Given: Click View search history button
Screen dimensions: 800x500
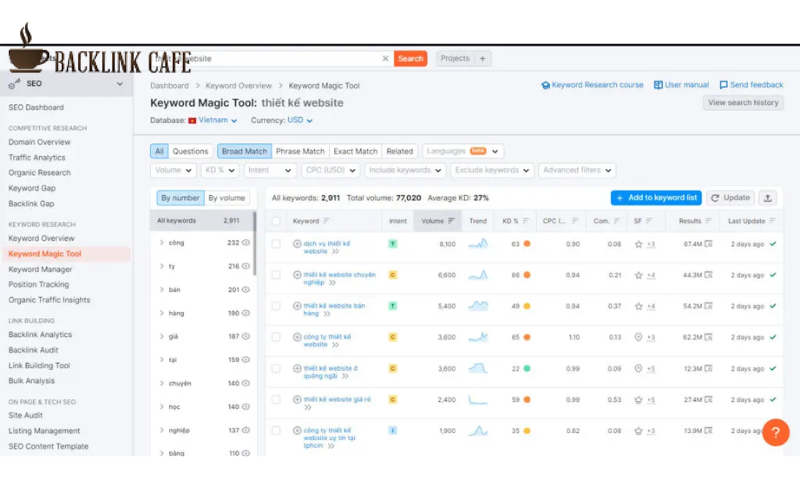Looking at the screenshot, I should pos(743,103).
